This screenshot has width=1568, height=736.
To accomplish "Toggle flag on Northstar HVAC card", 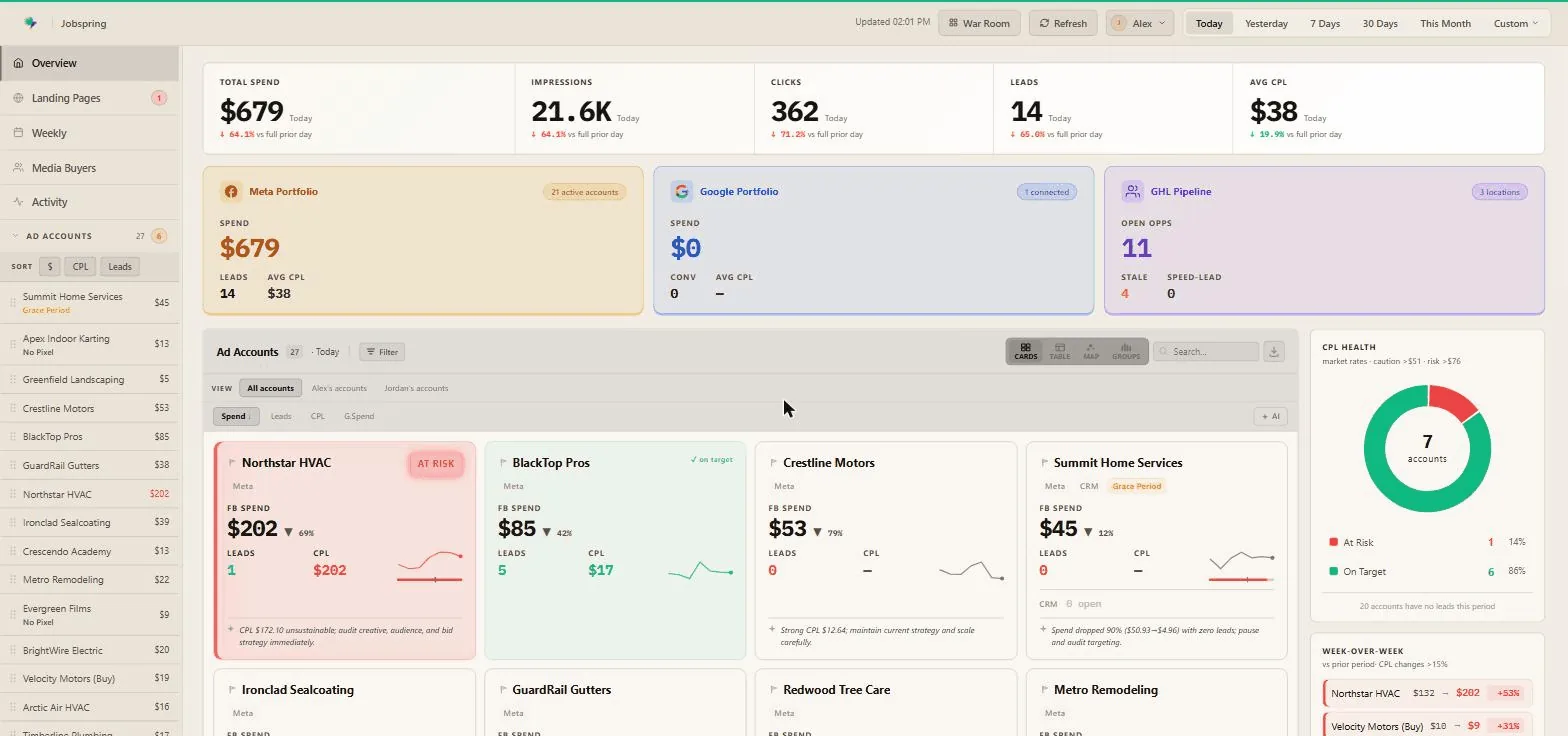I will pyautogui.click(x=233, y=463).
